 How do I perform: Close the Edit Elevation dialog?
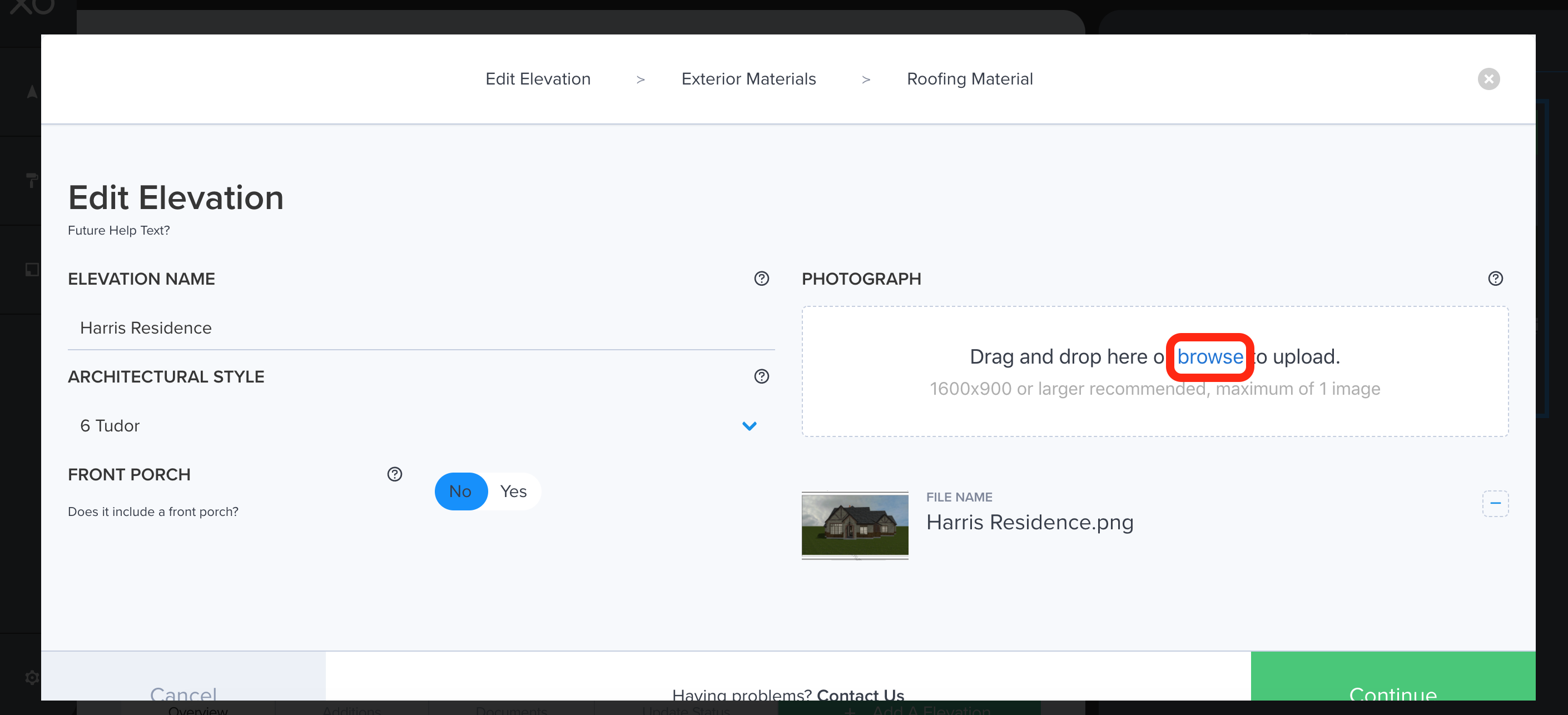(1488, 78)
